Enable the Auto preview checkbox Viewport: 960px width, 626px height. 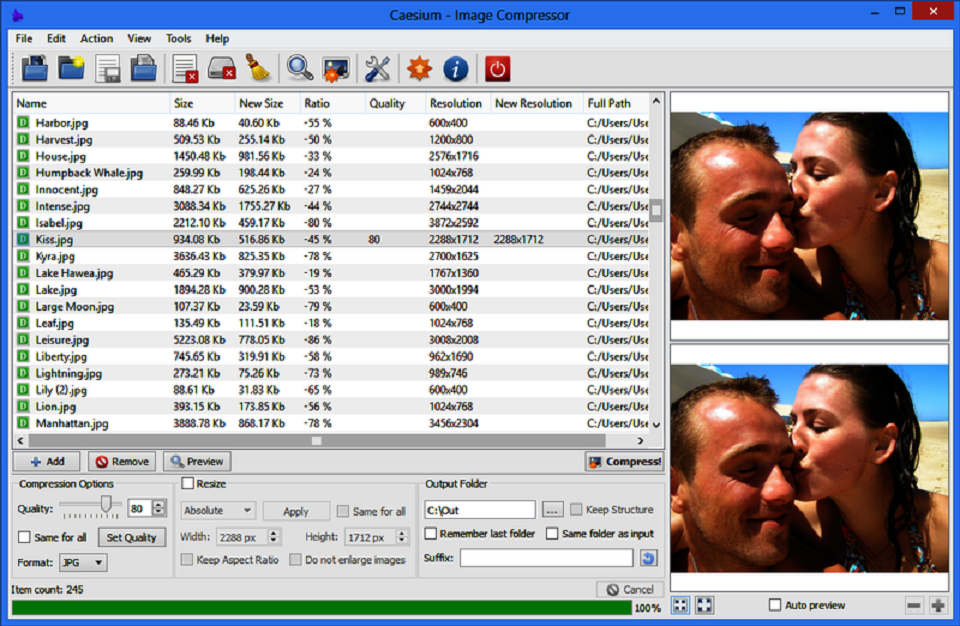pos(774,605)
